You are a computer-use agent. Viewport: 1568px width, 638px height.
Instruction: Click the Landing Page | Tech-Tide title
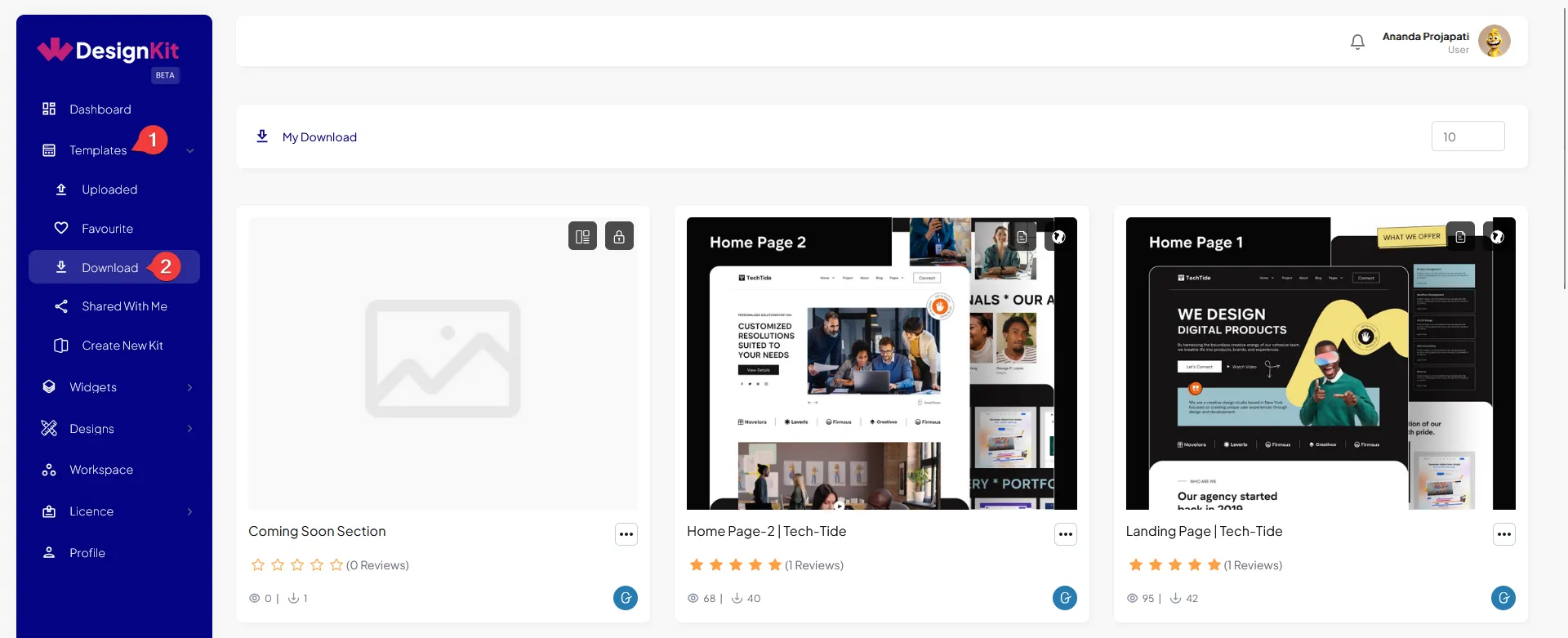tap(1204, 531)
